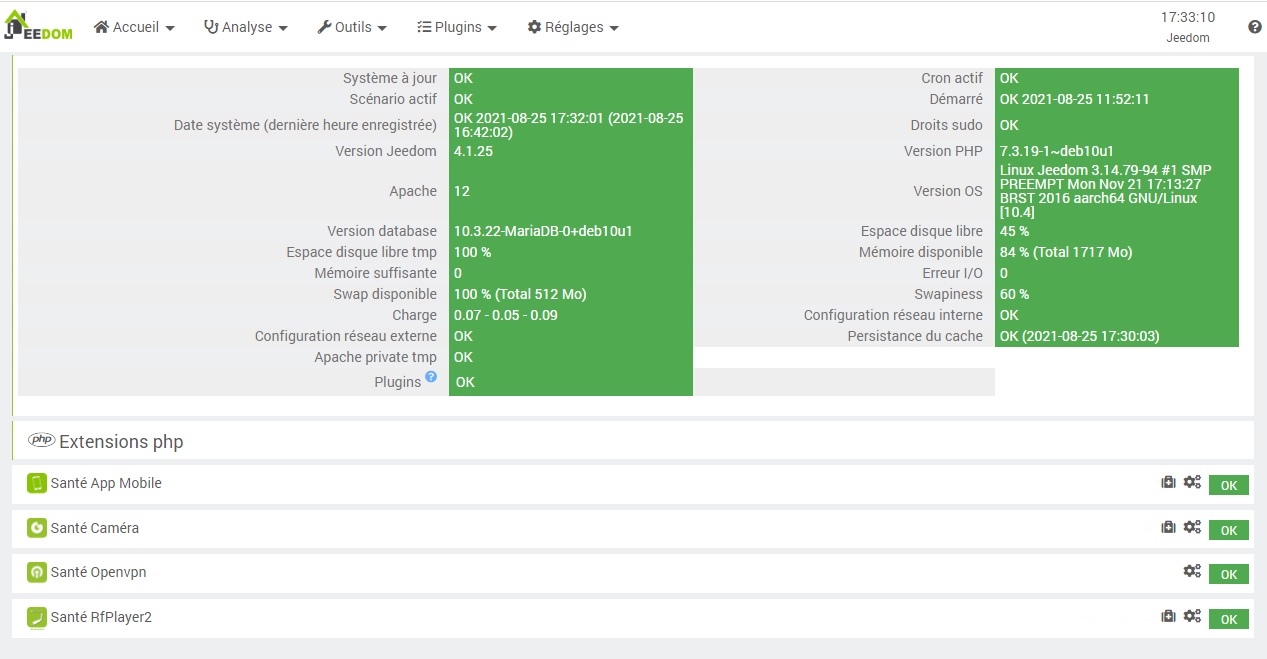Select the Droits sudo label

pos(947,125)
